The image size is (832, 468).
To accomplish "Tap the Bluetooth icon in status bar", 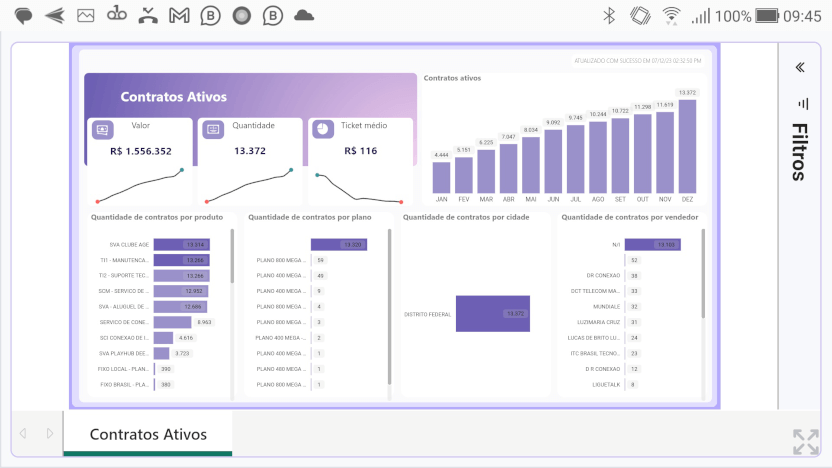I will pos(608,16).
